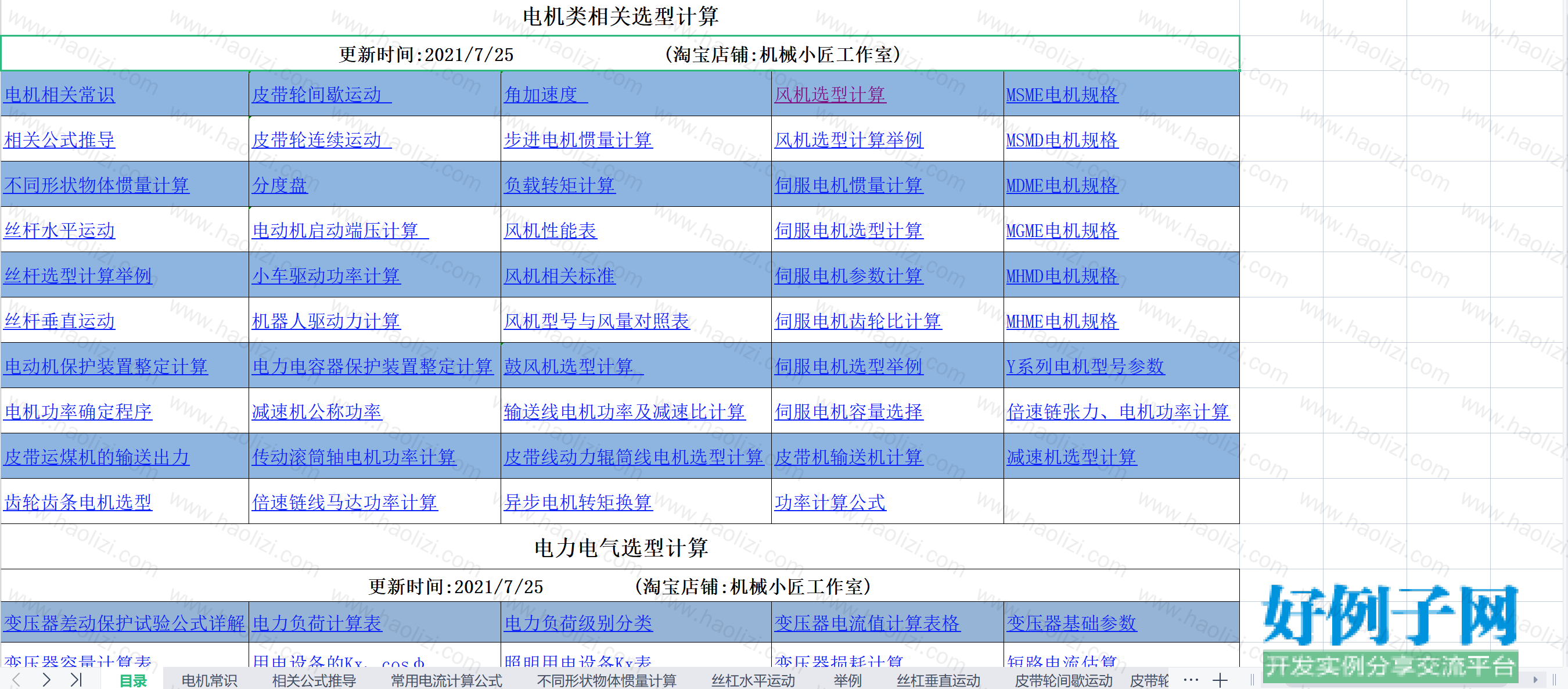Viewport: 1568px width, 689px height.
Task: Open the 负载转矩计算 link
Action: coord(559,185)
